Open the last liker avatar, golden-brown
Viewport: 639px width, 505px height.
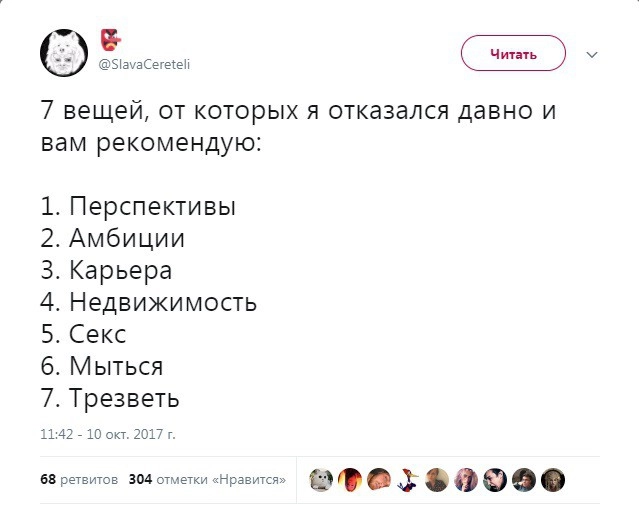pyautogui.click(x=553, y=480)
